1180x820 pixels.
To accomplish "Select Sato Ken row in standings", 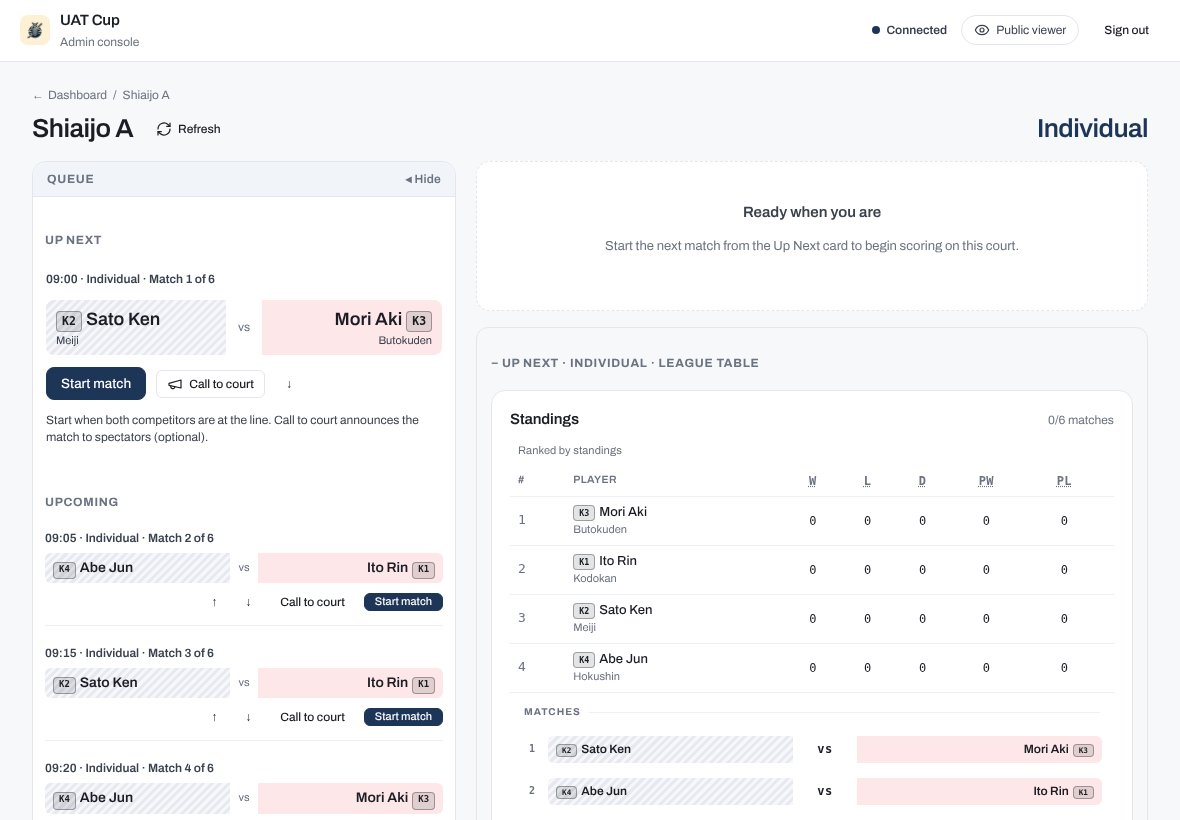I will click(x=811, y=618).
